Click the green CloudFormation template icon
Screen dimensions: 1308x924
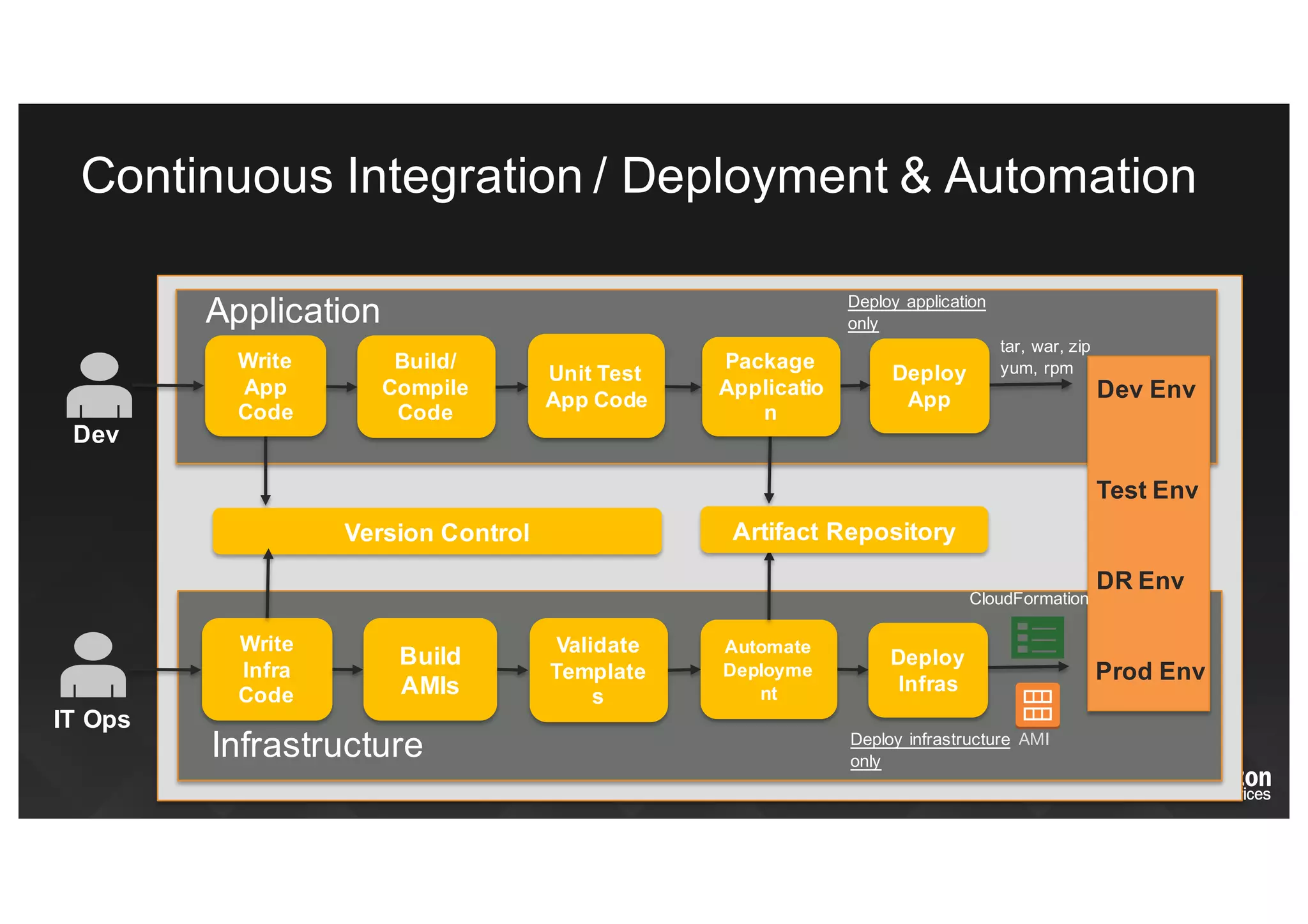point(1037,637)
